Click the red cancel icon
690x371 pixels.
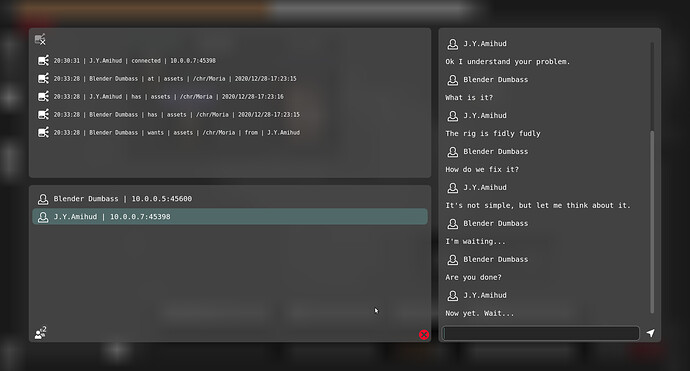click(x=424, y=335)
